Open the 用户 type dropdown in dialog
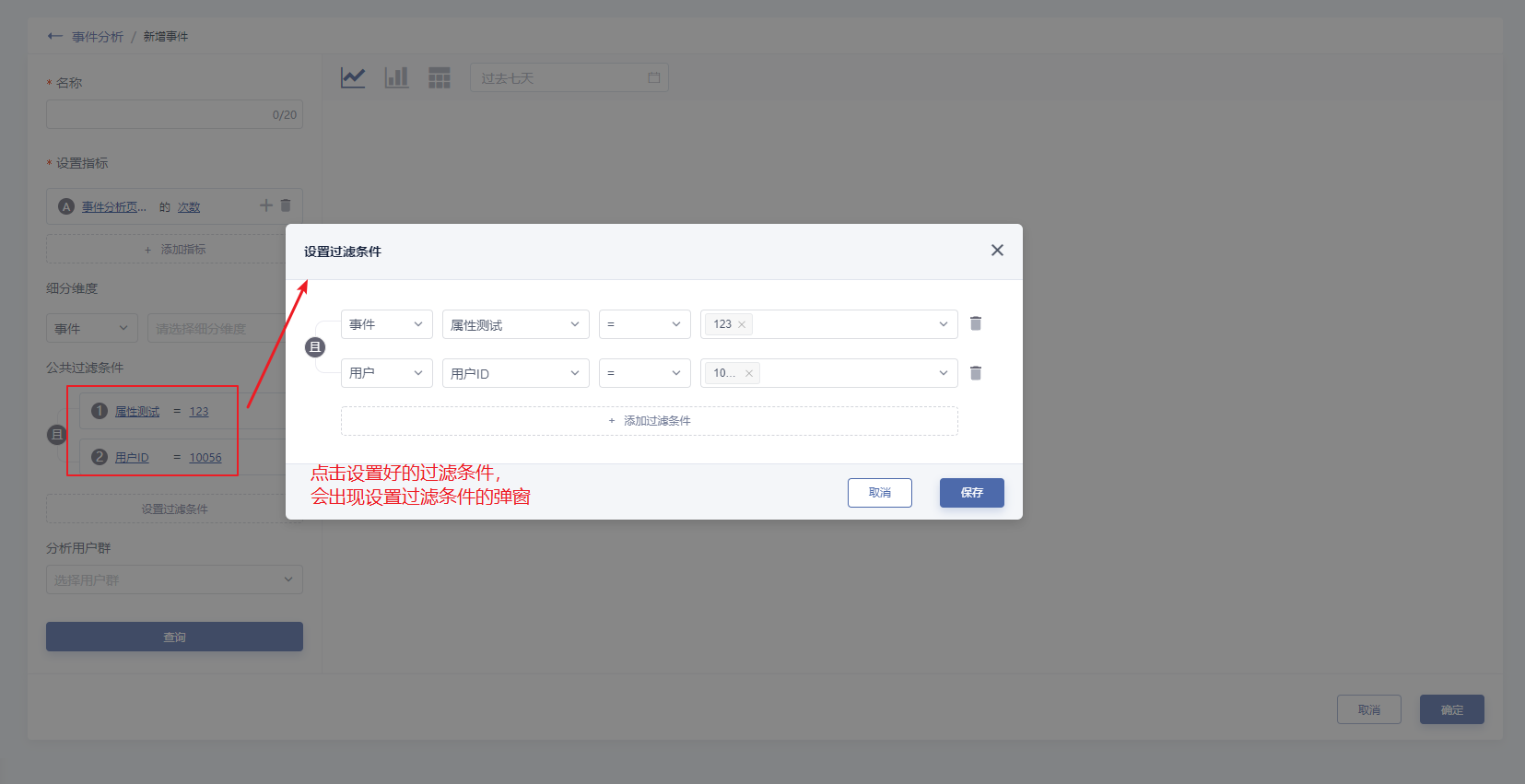Image resolution: width=1525 pixels, height=784 pixels. point(387,373)
